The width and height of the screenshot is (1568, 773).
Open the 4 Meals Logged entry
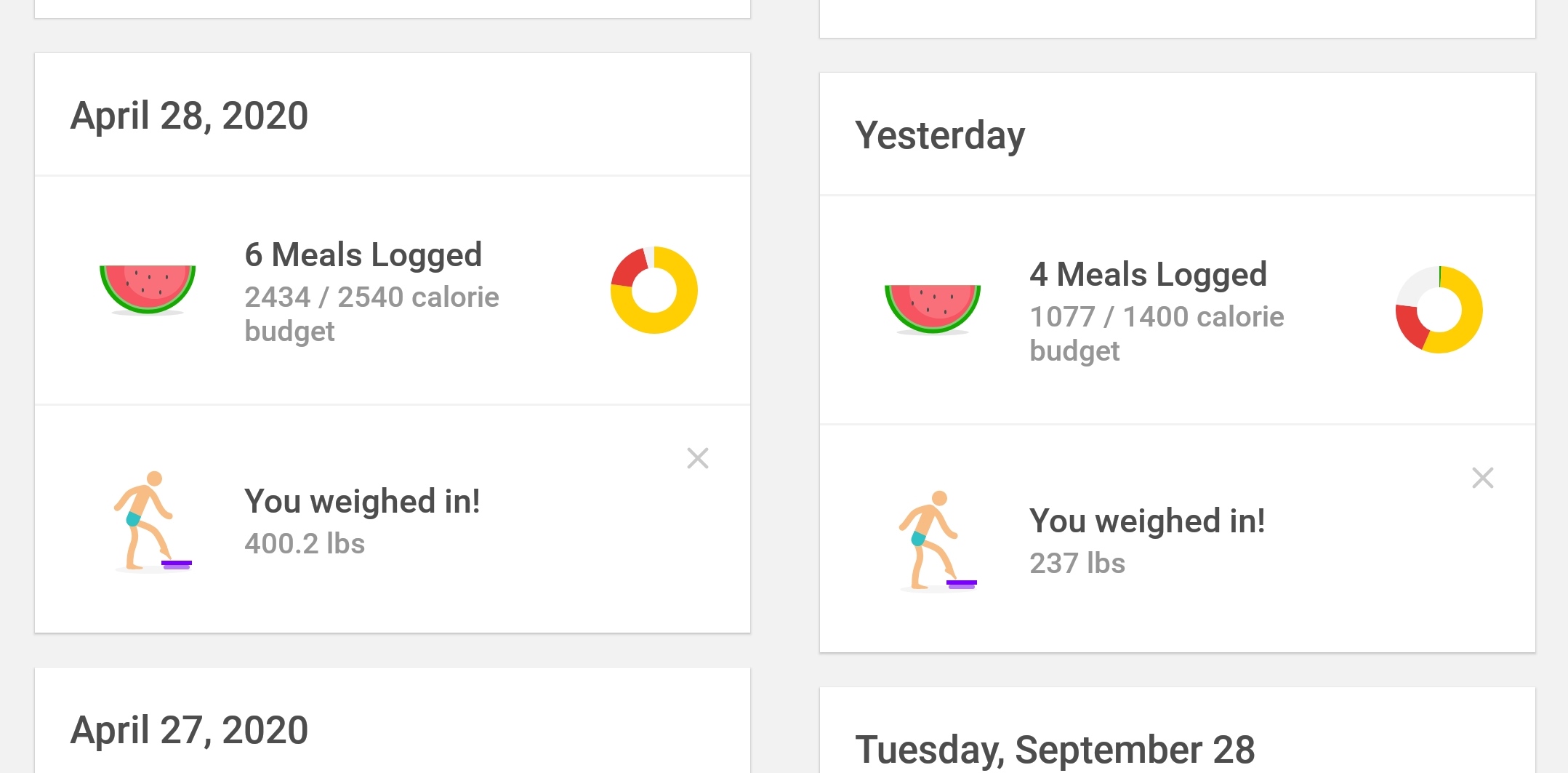tap(1178, 310)
